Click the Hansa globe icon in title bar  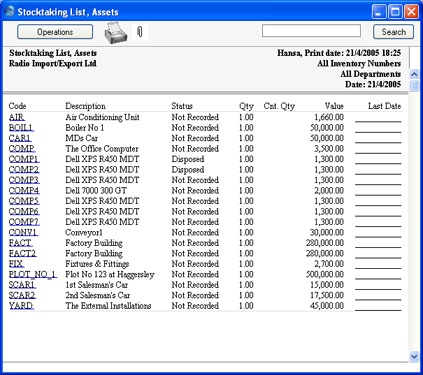coord(9,12)
